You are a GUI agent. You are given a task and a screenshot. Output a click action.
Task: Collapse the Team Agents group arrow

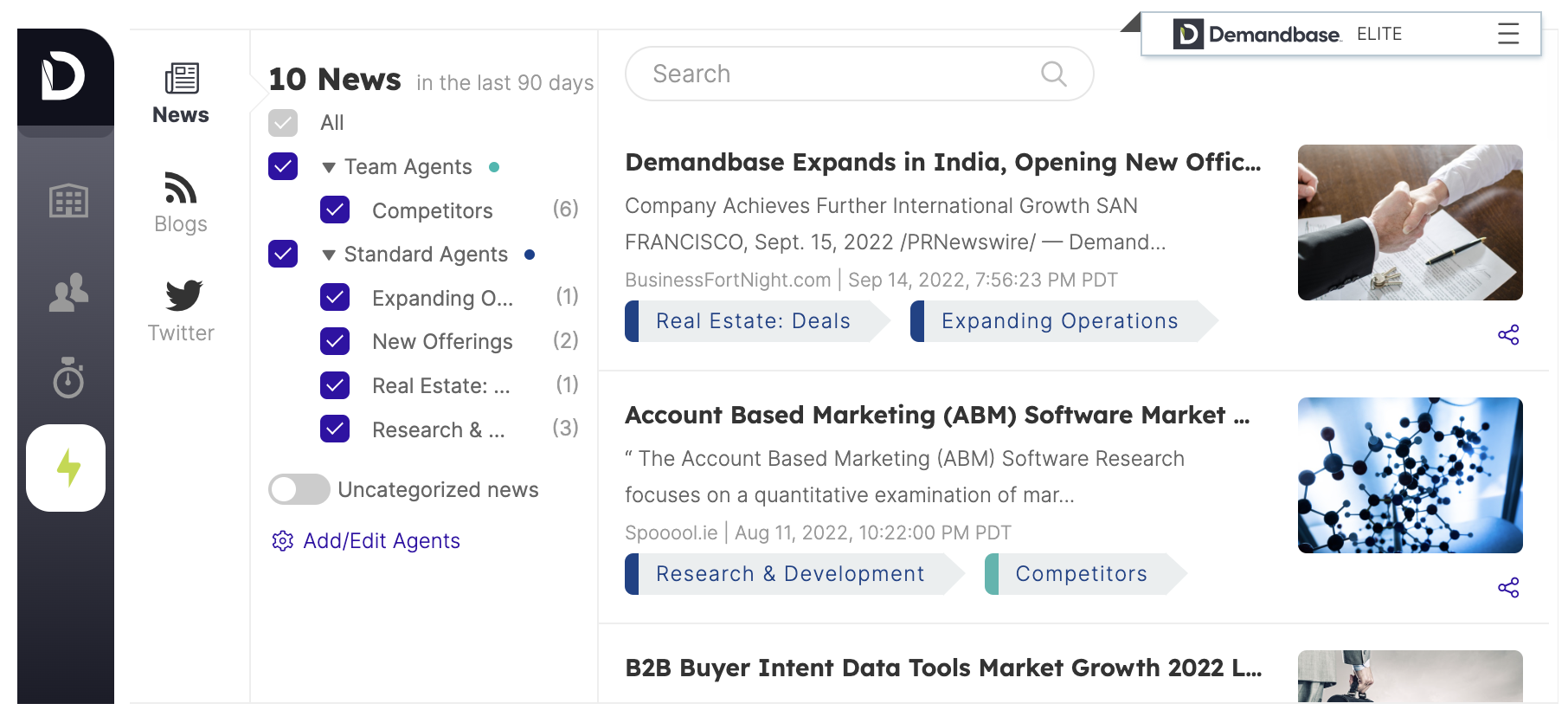click(329, 167)
